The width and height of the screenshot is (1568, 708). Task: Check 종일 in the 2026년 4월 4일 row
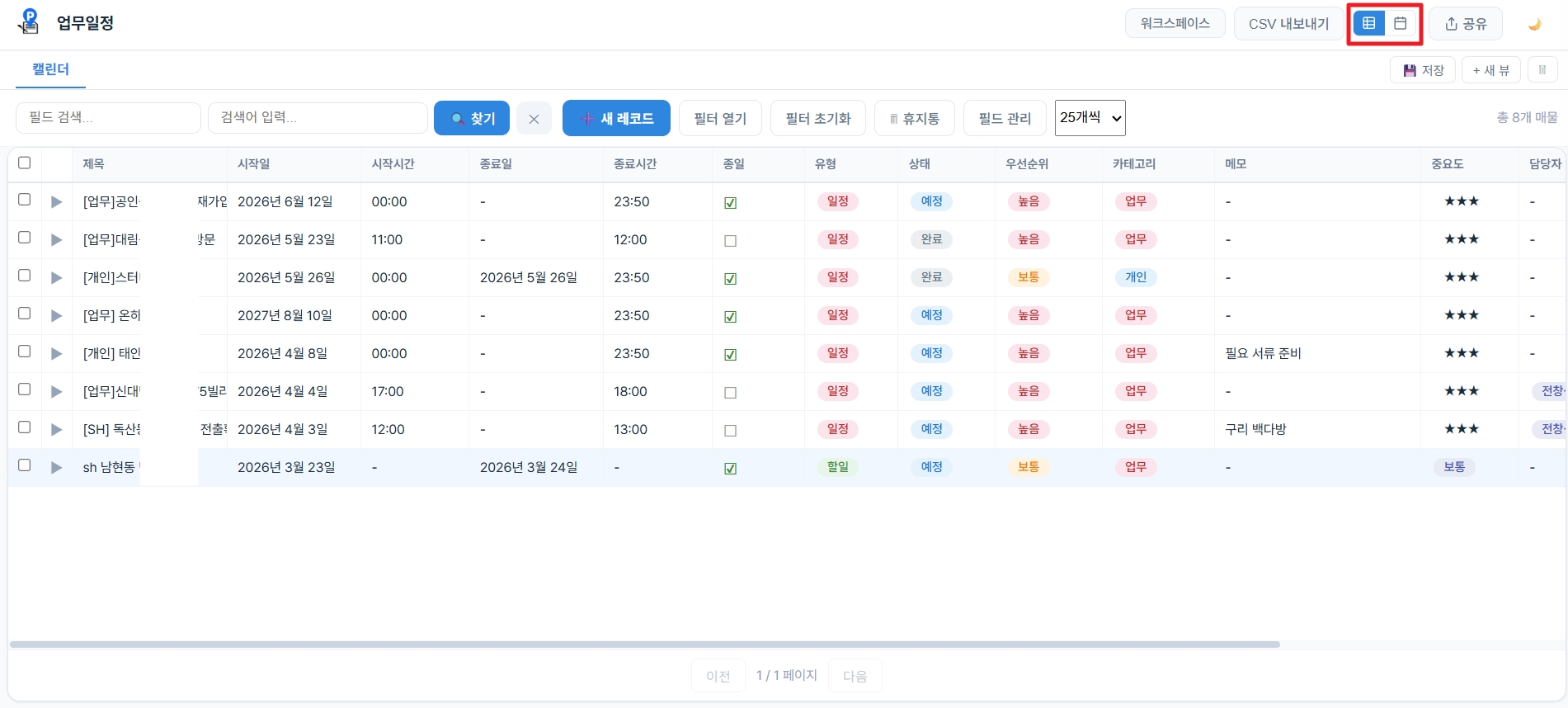(730, 393)
